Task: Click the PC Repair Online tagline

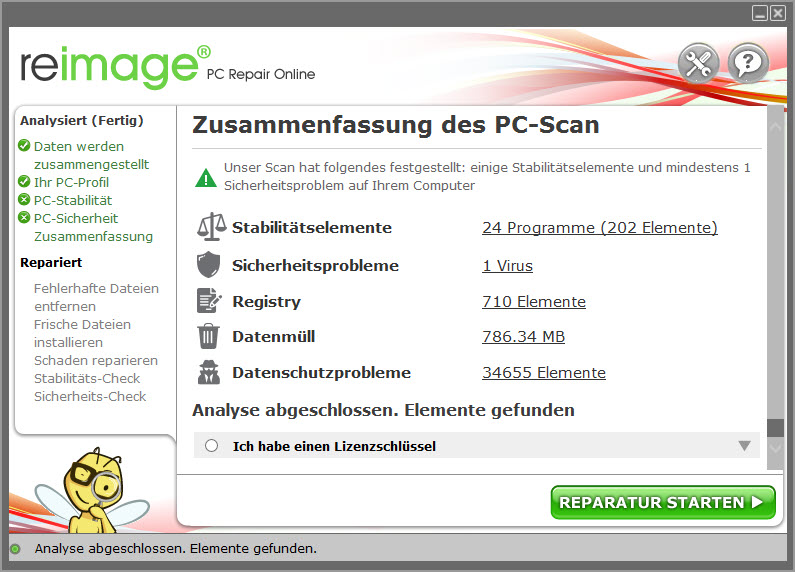Action: click(x=261, y=74)
